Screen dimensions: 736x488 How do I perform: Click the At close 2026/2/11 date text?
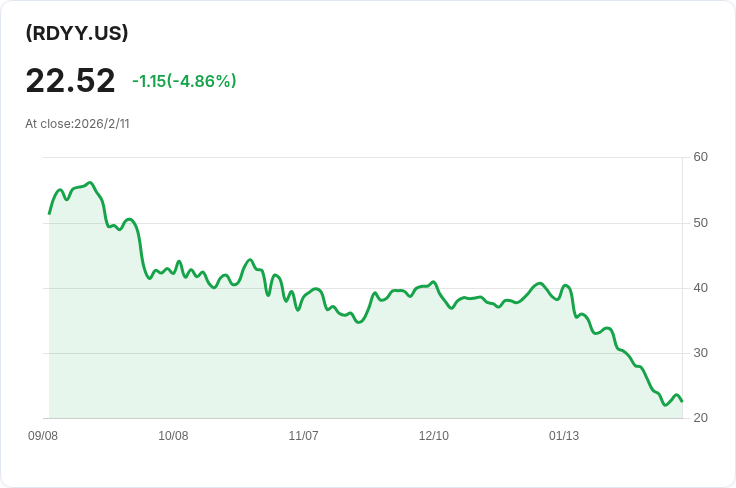coord(77,124)
